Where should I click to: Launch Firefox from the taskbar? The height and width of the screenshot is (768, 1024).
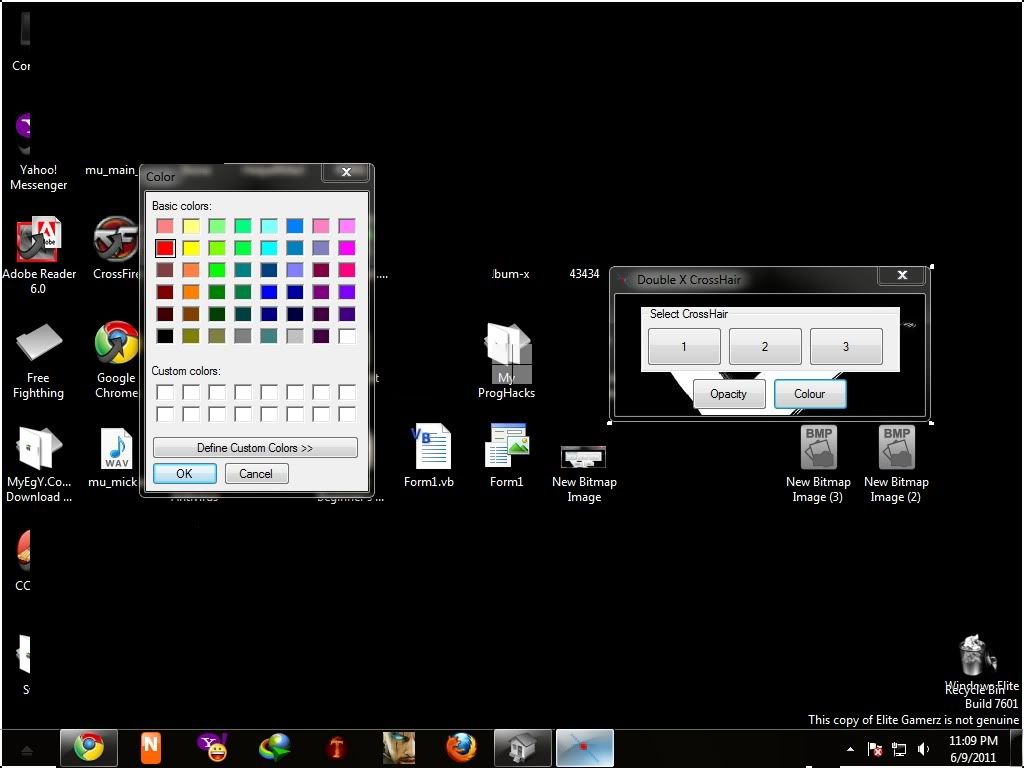click(461, 747)
